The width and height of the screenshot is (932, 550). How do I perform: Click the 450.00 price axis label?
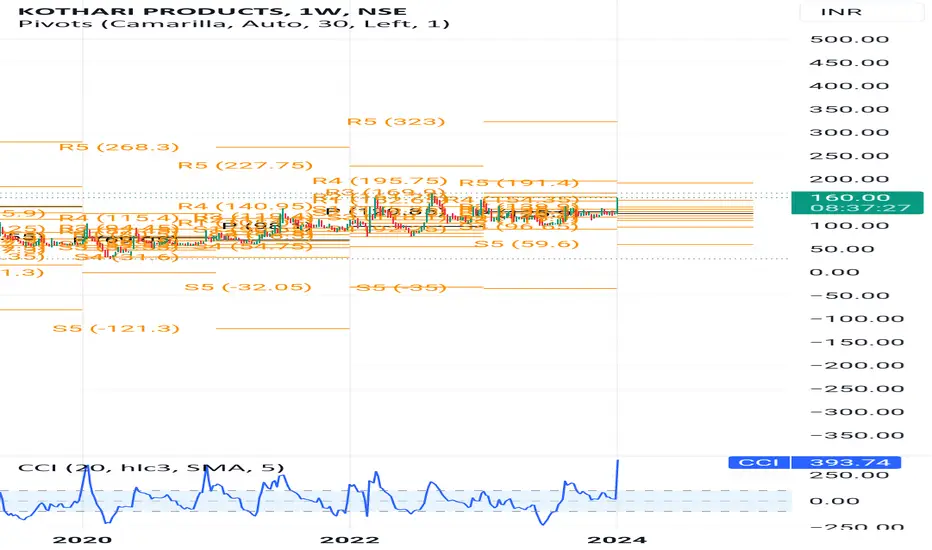tap(849, 62)
